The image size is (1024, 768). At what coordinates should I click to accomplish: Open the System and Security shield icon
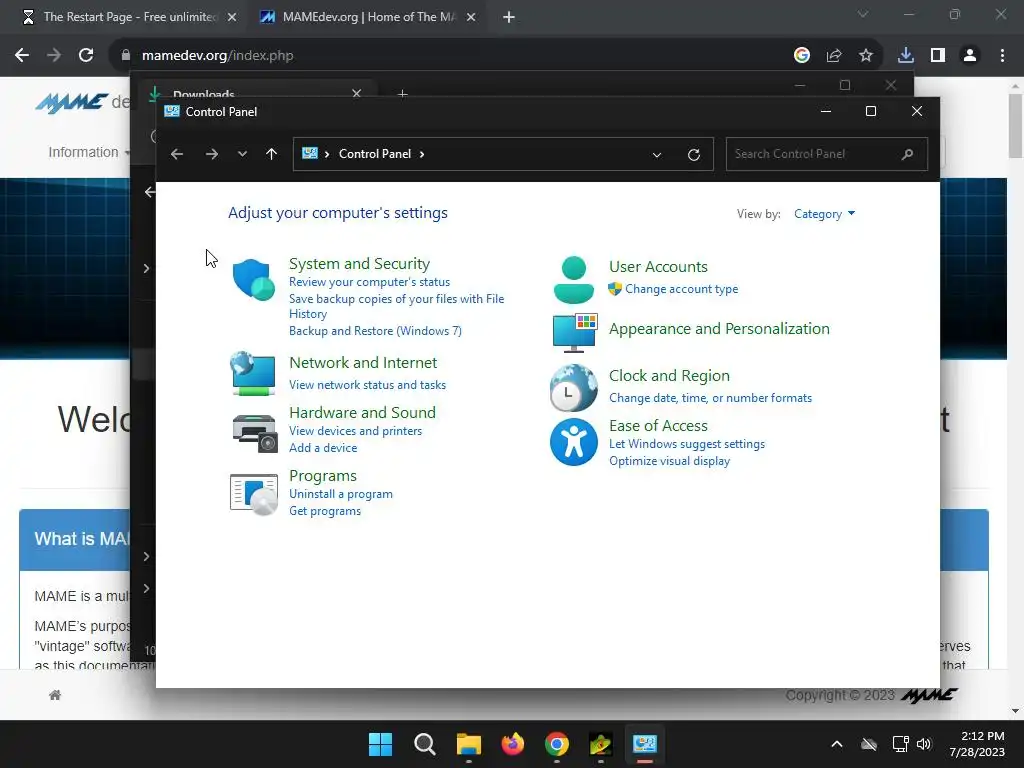point(253,279)
